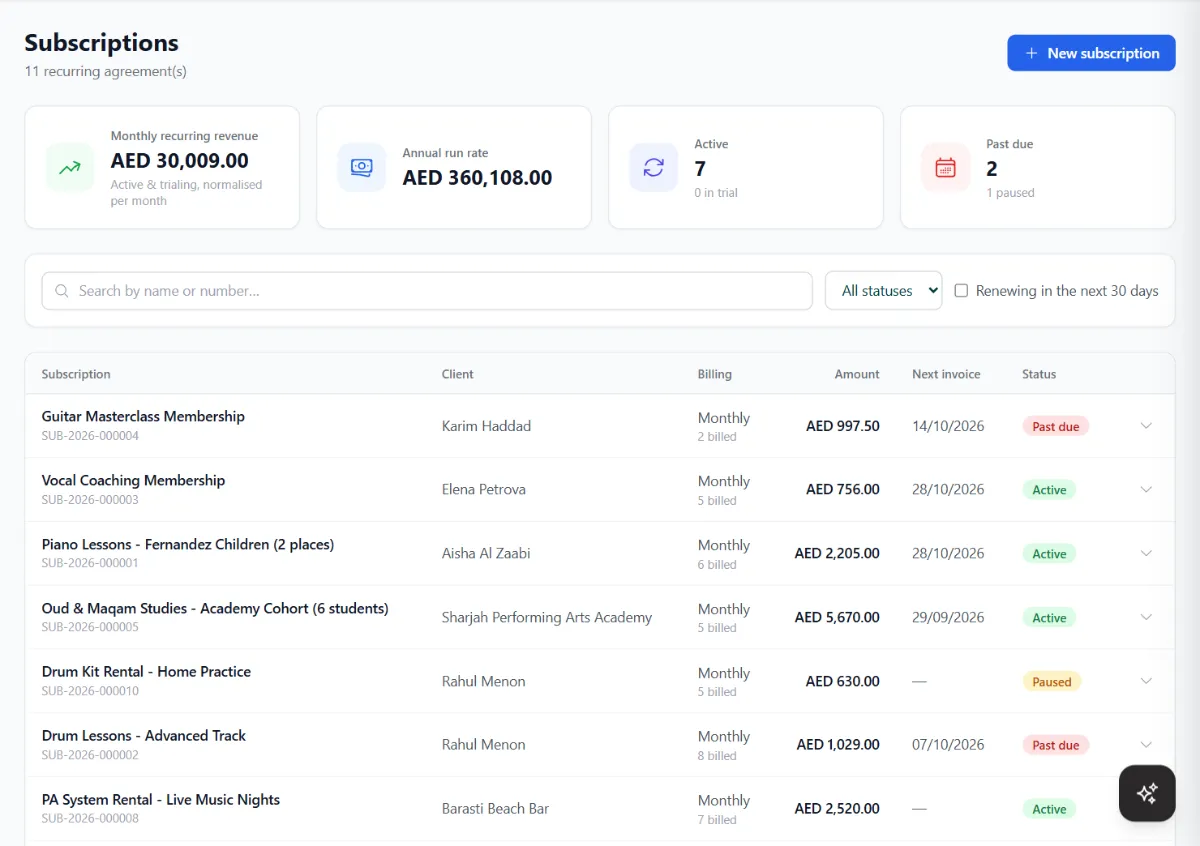Click the Past due badge for Karim Haddad
The width and height of the screenshot is (1200, 846).
[x=1055, y=426]
